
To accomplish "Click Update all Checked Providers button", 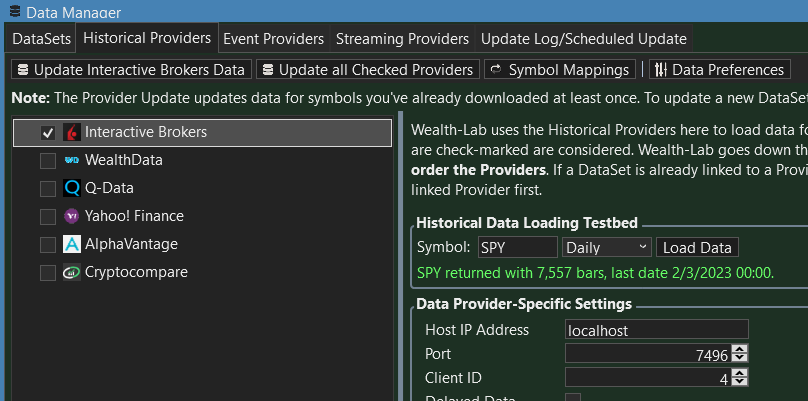I will (x=366, y=70).
